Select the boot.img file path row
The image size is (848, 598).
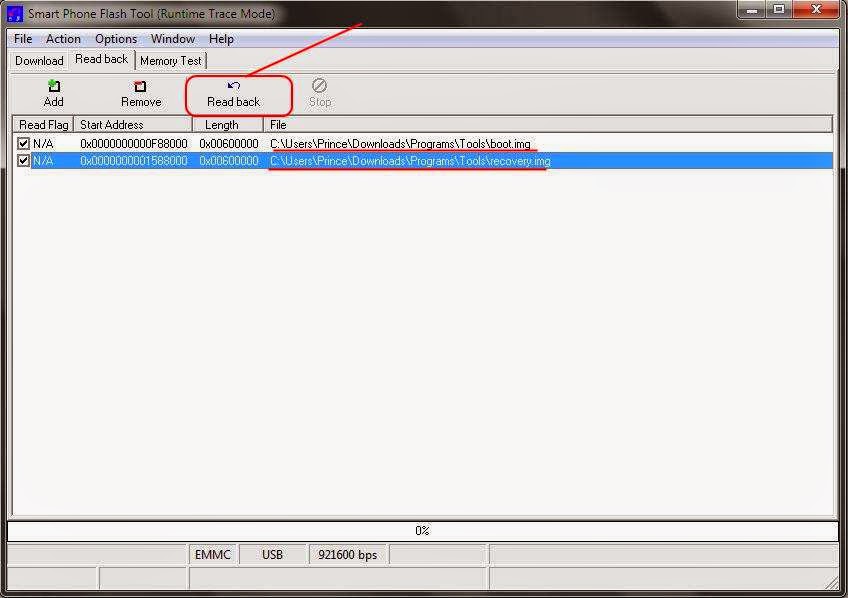click(x=400, y=144)
